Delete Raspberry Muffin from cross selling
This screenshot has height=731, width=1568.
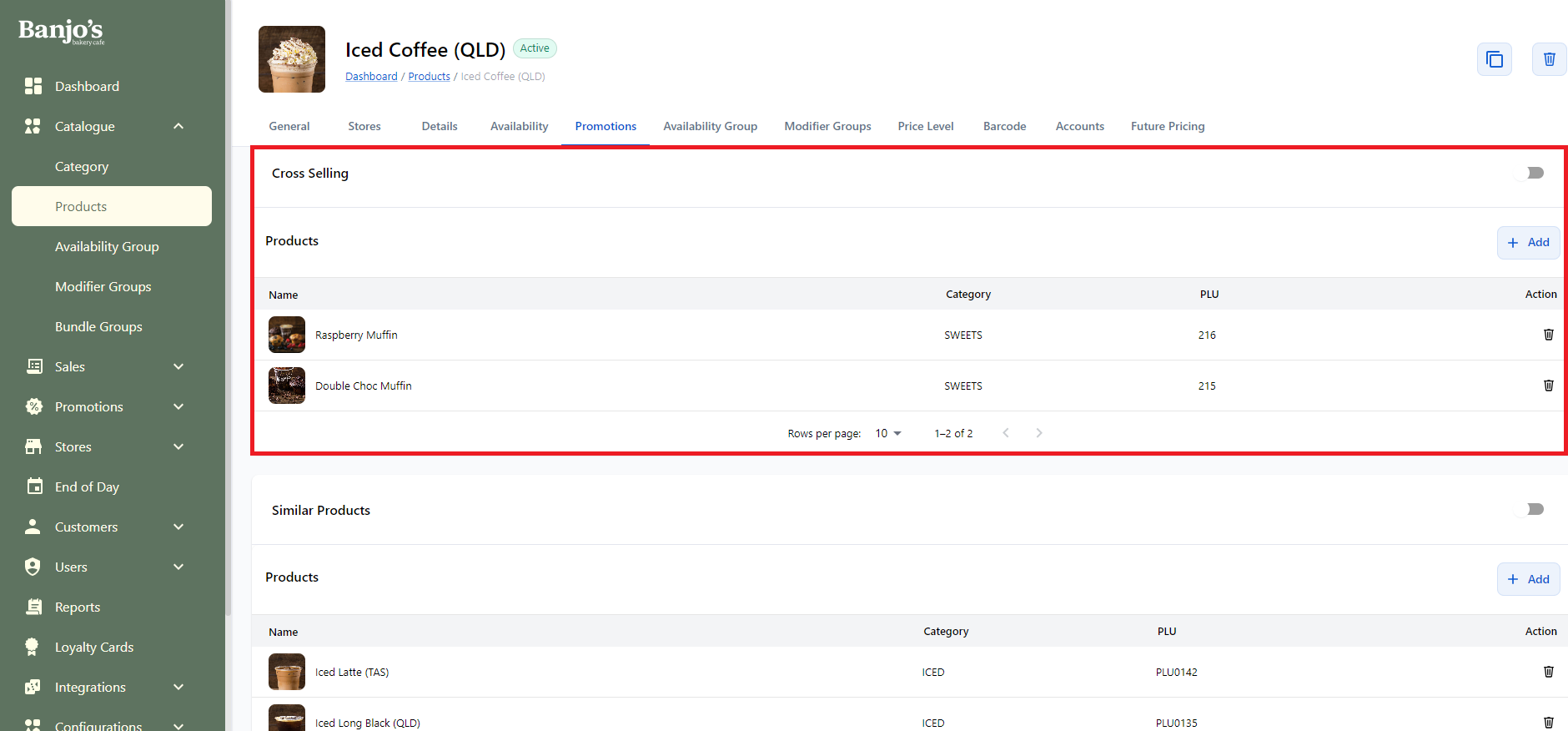[1548, 335]
